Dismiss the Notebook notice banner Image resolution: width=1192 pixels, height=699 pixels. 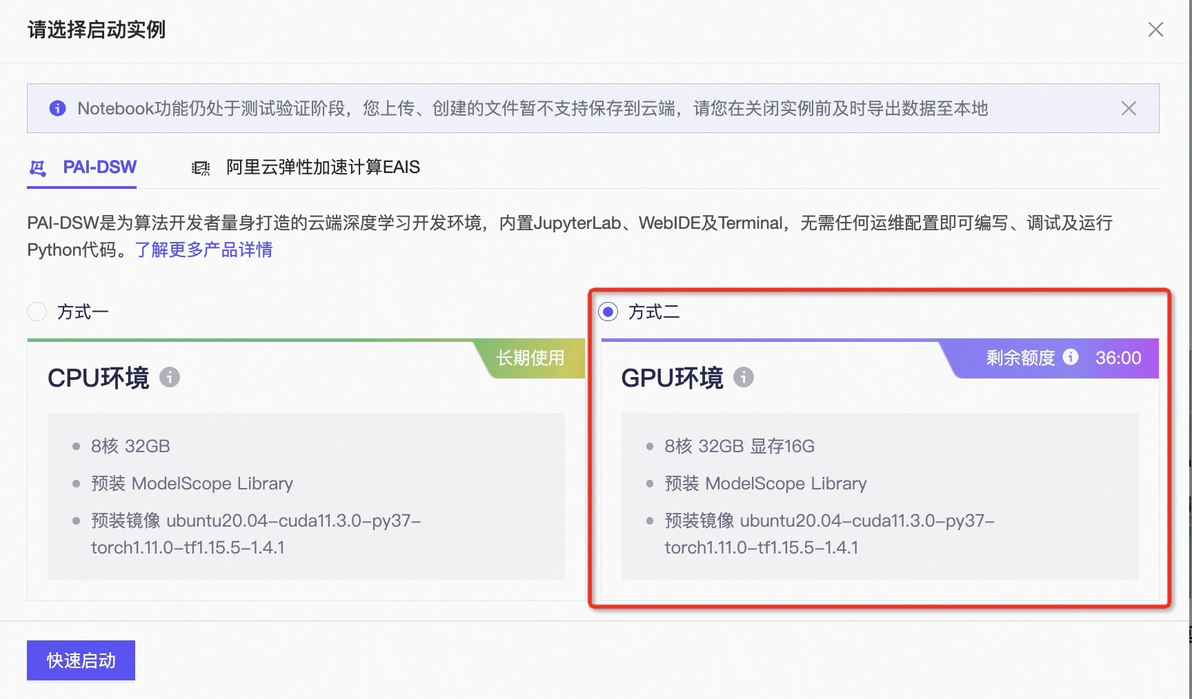click(x=1129, y=108)
